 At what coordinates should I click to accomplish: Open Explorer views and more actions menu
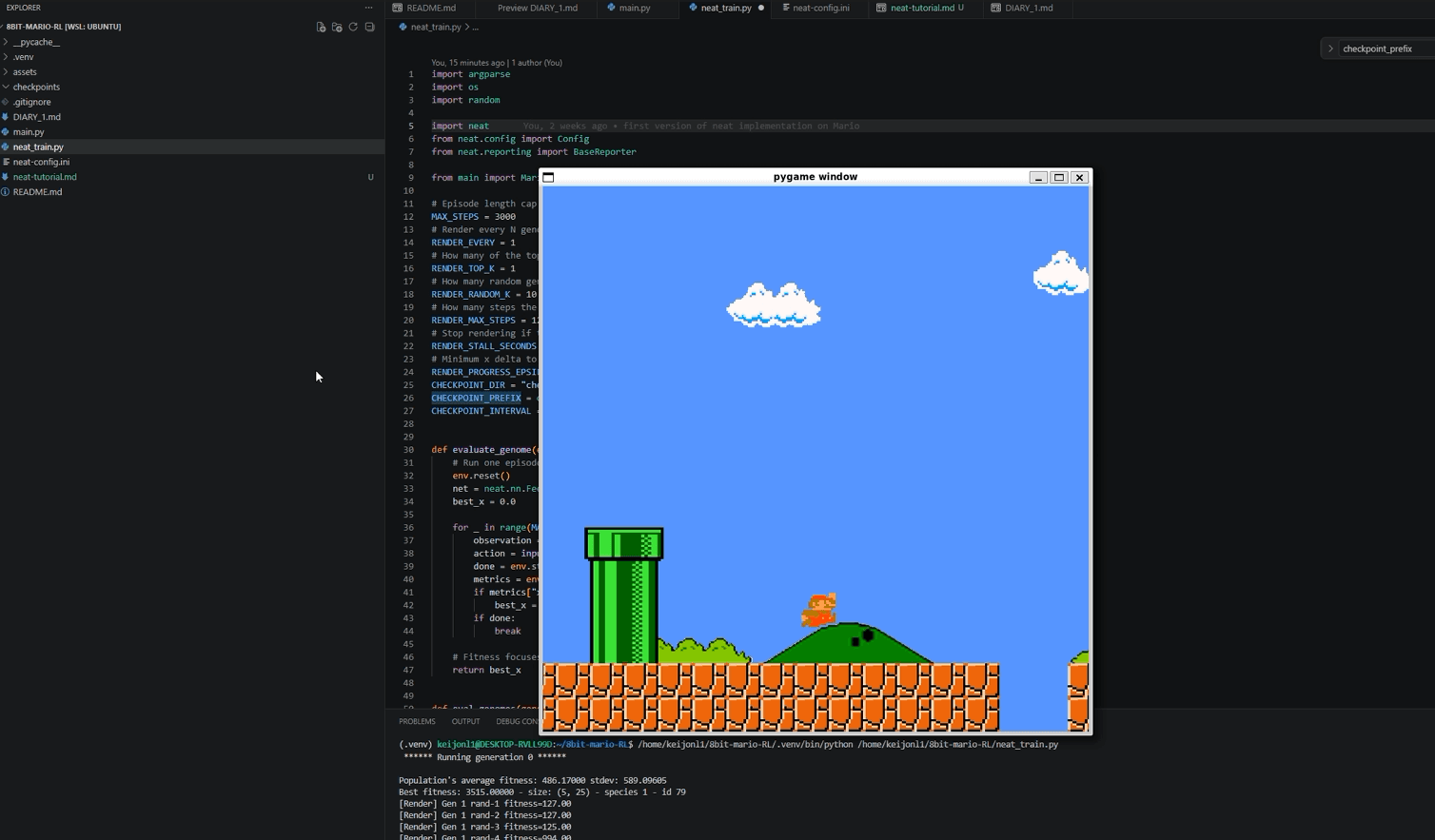pyautogui.click(x=369, y=8)
